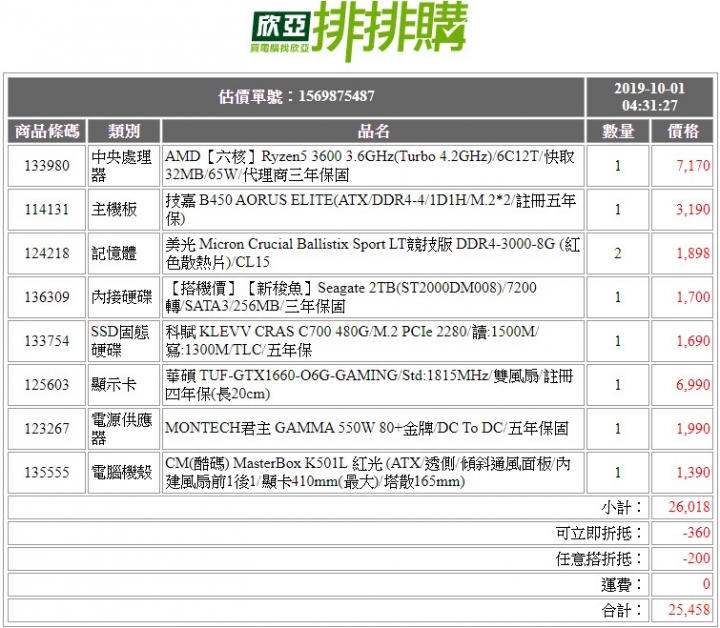This screenshot has width=720, height=628.
Task: Select product code 114131
Action: tap(47, 209)
